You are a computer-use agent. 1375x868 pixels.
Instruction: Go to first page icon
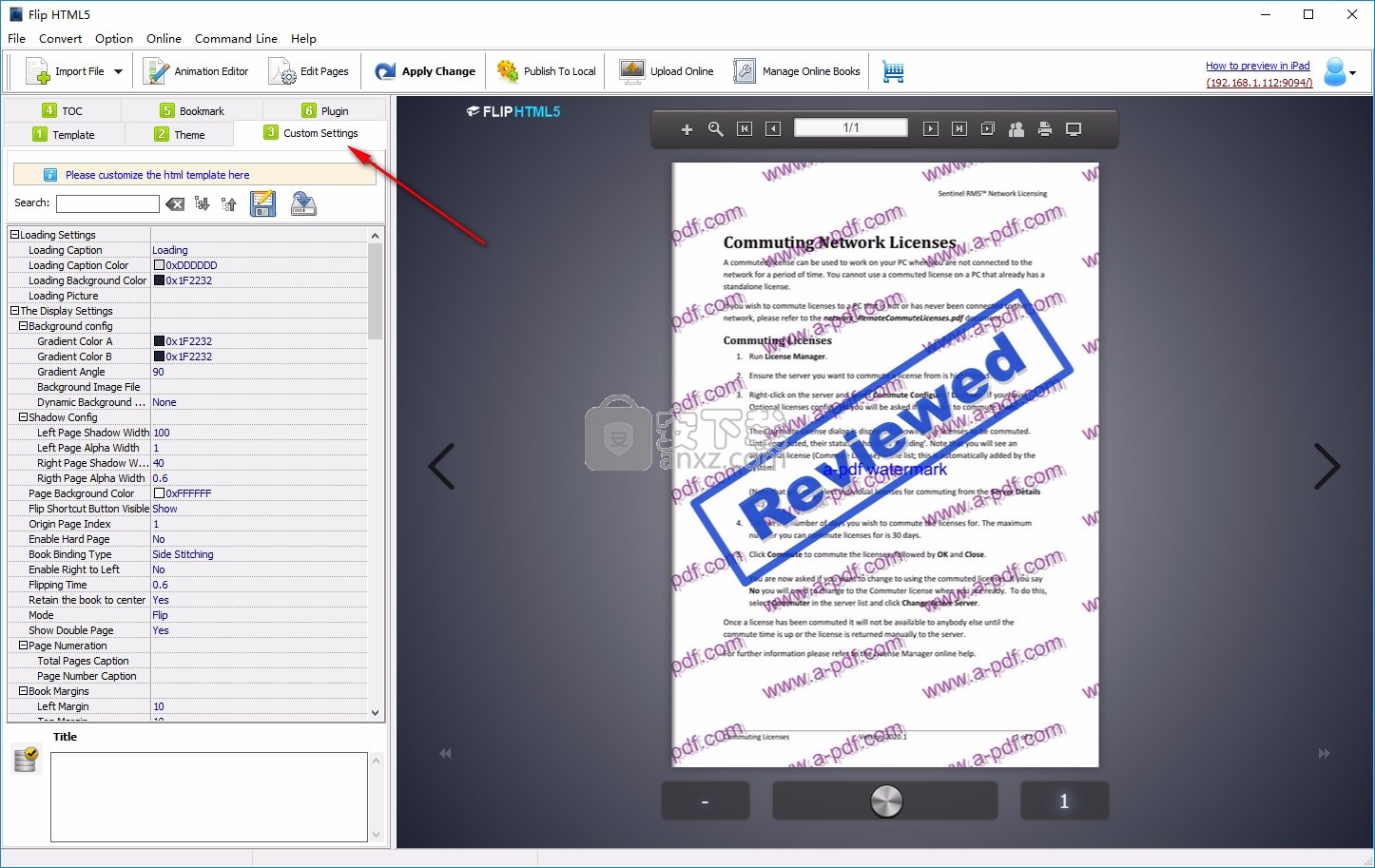point(745,129)
